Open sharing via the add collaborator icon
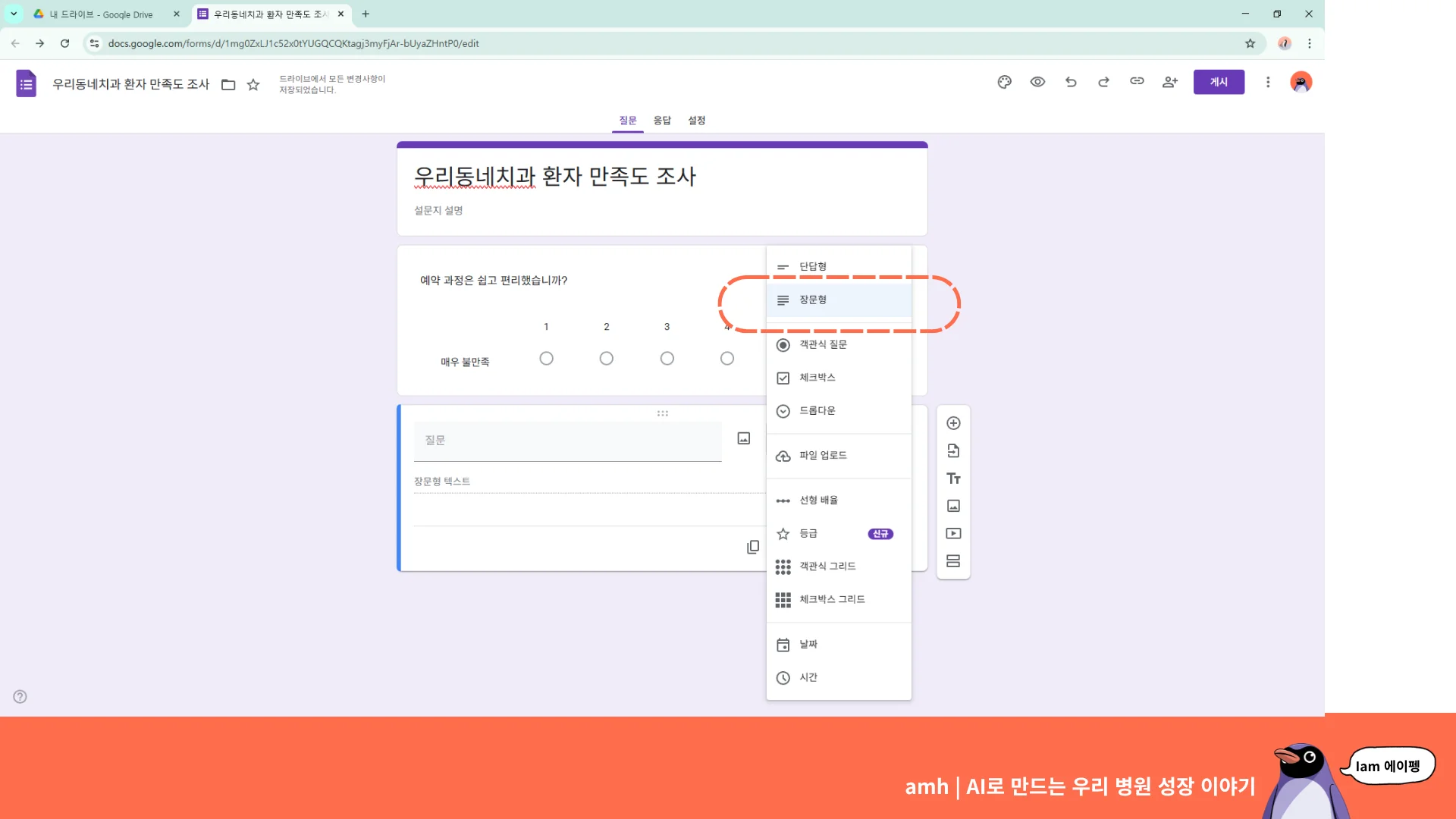 pyautogui.click(x=1169, y=82)
